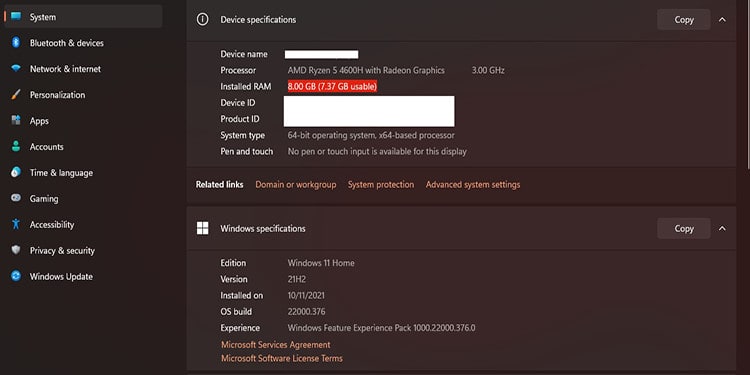Screen dimensions: 750x375
Task: Click the info icon beside Device specifications
Action: click(x=203, y=20)
